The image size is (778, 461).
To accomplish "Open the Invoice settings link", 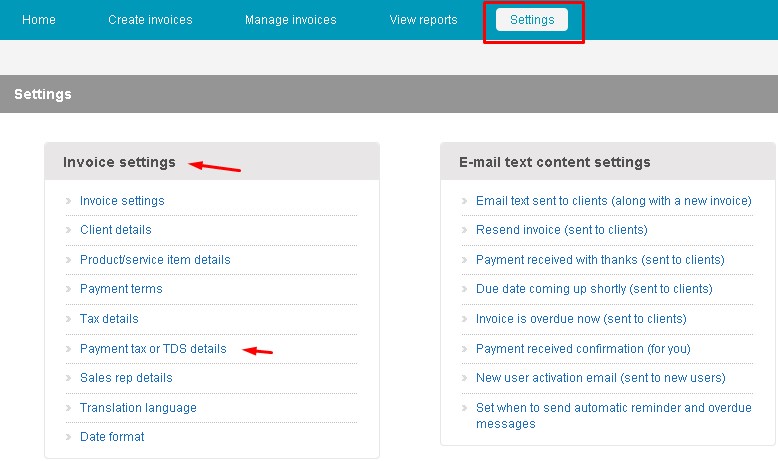I will coord(122,200).
